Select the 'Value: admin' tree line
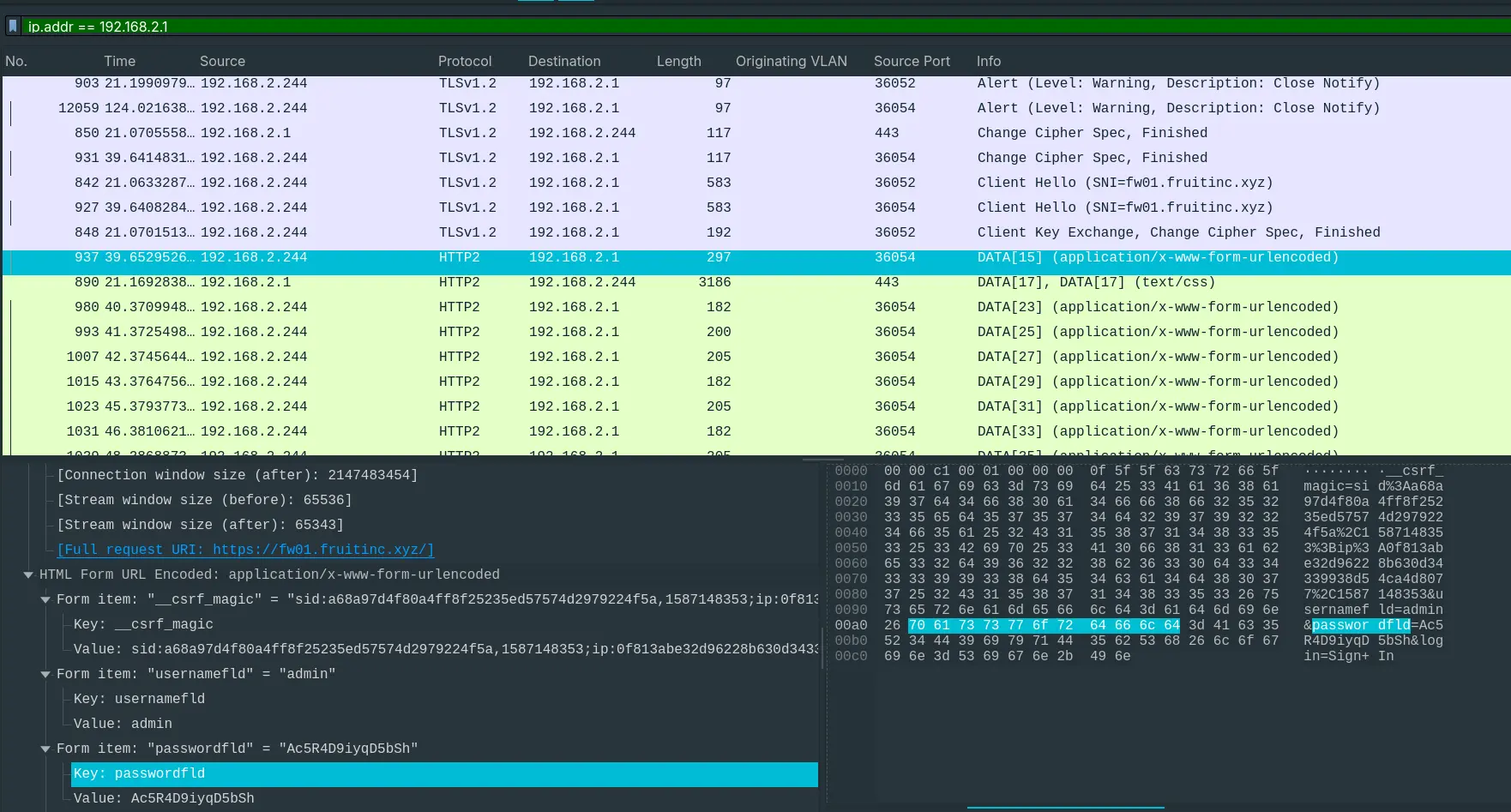Viewport: 1511px width, 812px height. (x=123, y=724)
